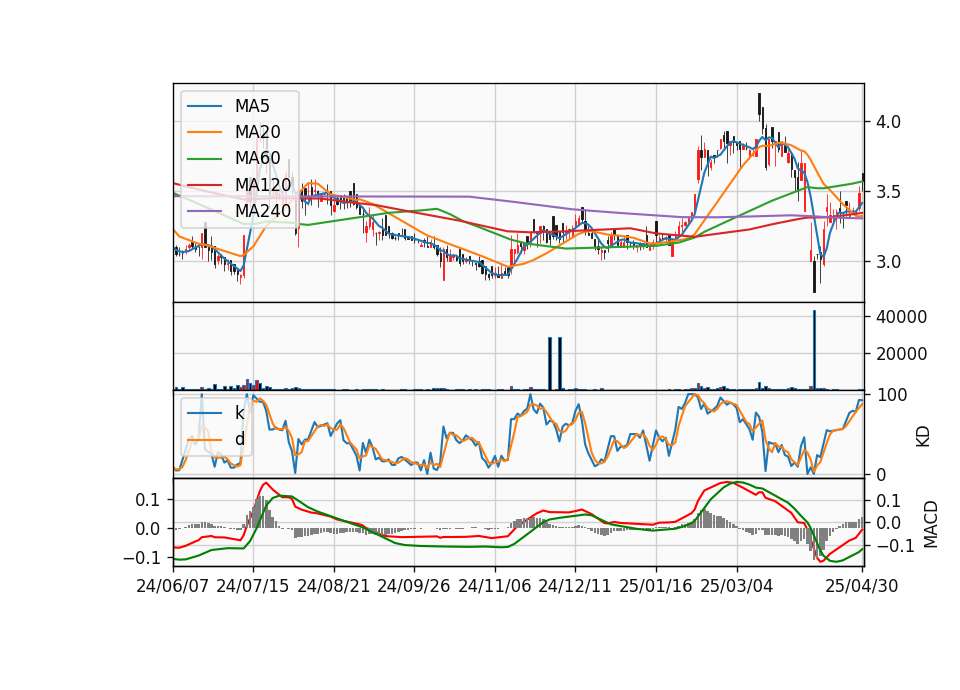Click the orange MA20 legend line sample

tap(204, 133)
